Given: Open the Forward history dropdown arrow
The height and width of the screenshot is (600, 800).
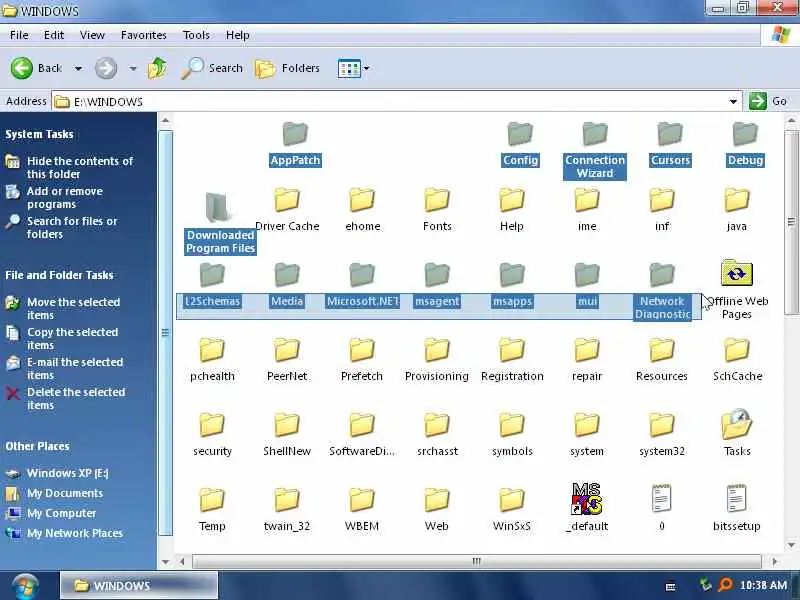Looking at the screenshot, I should [133, 68].
